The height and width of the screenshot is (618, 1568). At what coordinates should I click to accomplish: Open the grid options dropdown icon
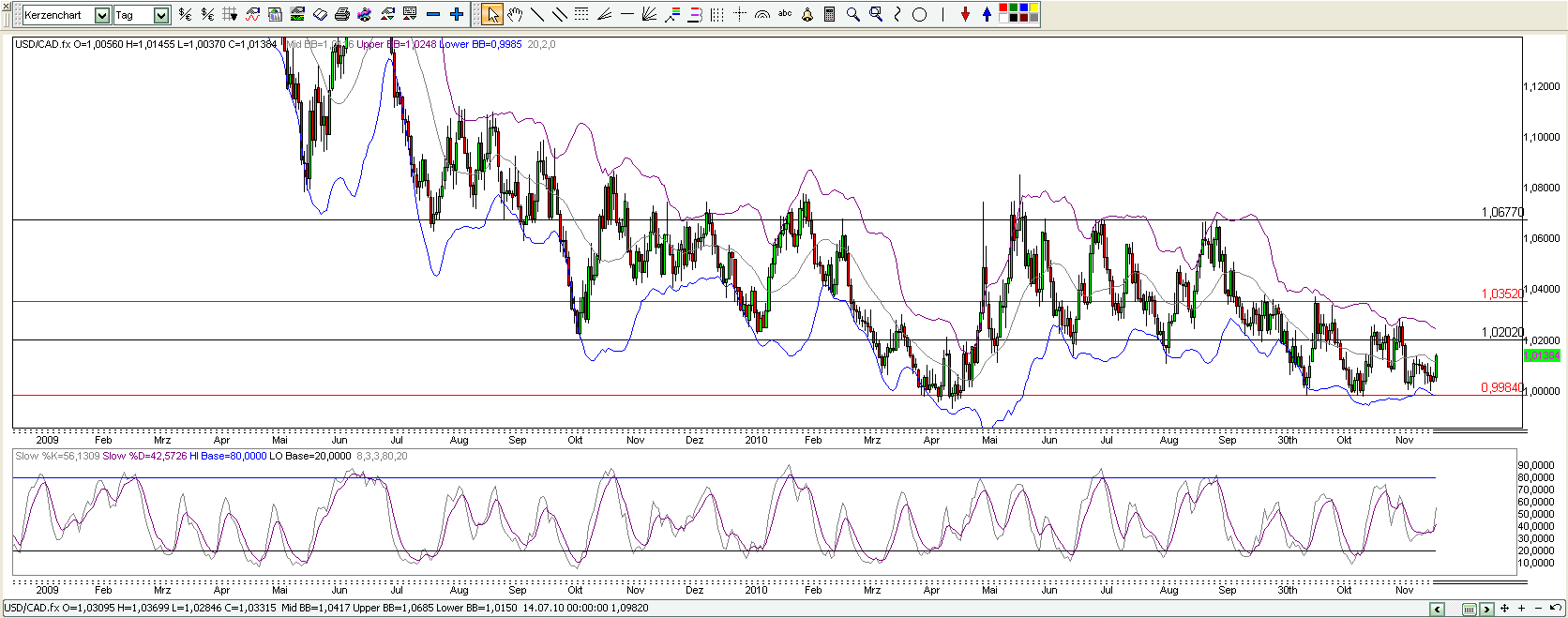pyautogui.click(x=230, y=14)
